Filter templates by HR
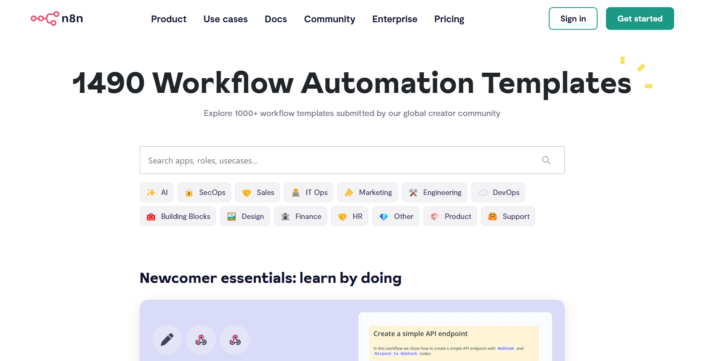Viewport: 720px width, 361px height. click(x=349, y=216)
